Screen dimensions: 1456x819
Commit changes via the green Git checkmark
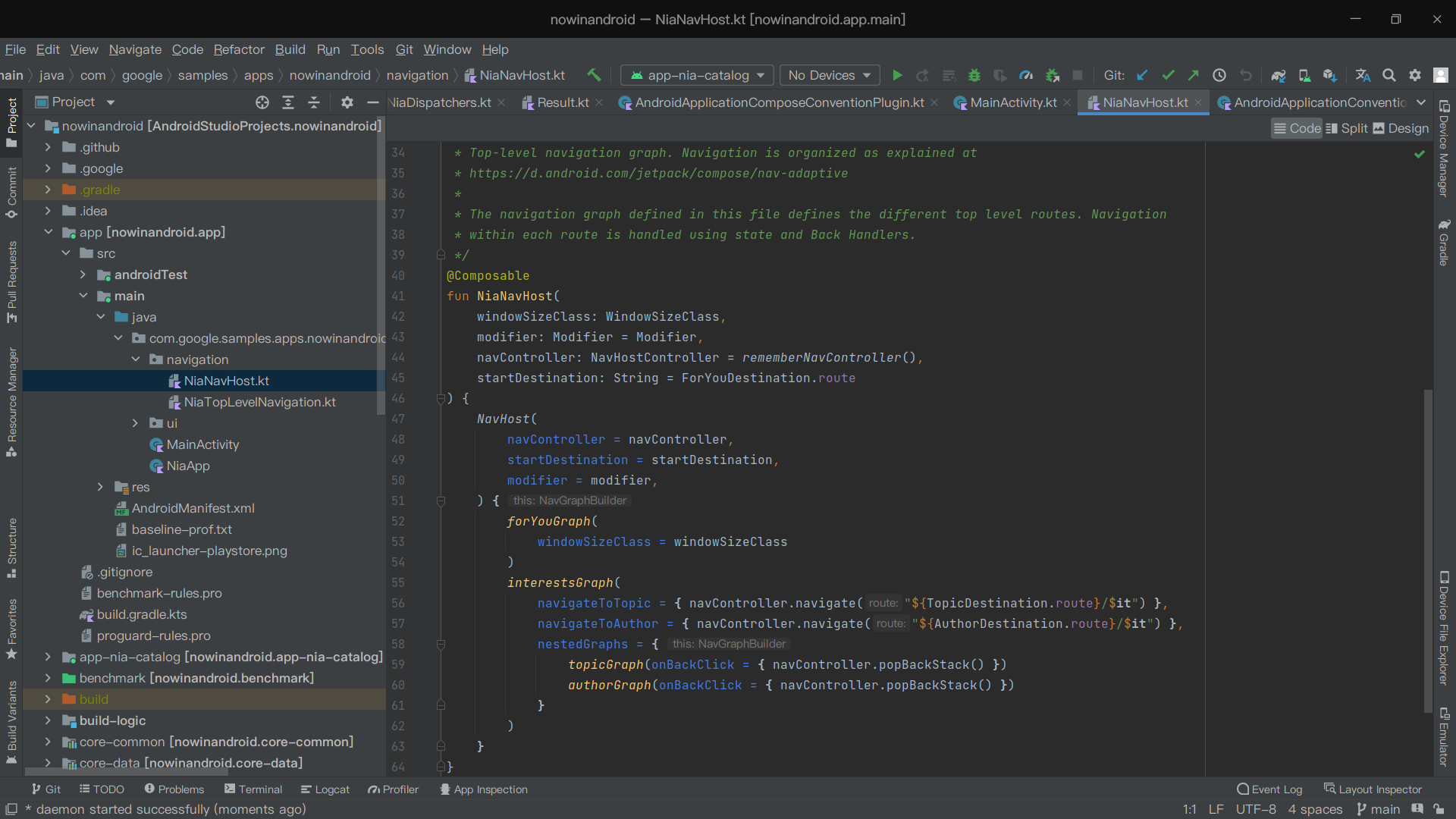tap(1169, 75)
